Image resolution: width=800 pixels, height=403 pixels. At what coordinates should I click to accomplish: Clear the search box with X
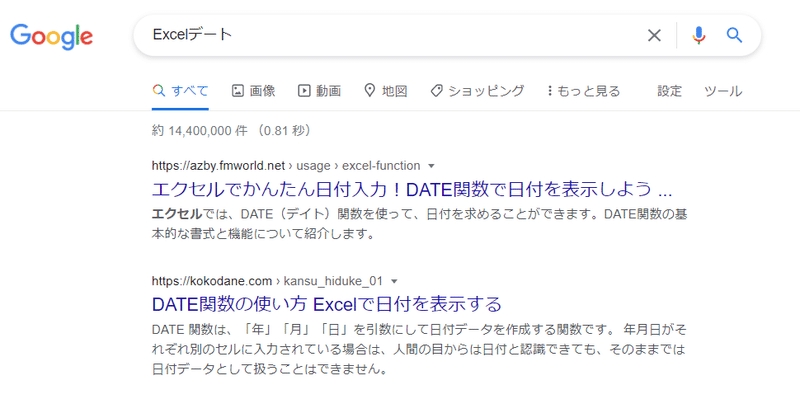(x=654, y=35)
